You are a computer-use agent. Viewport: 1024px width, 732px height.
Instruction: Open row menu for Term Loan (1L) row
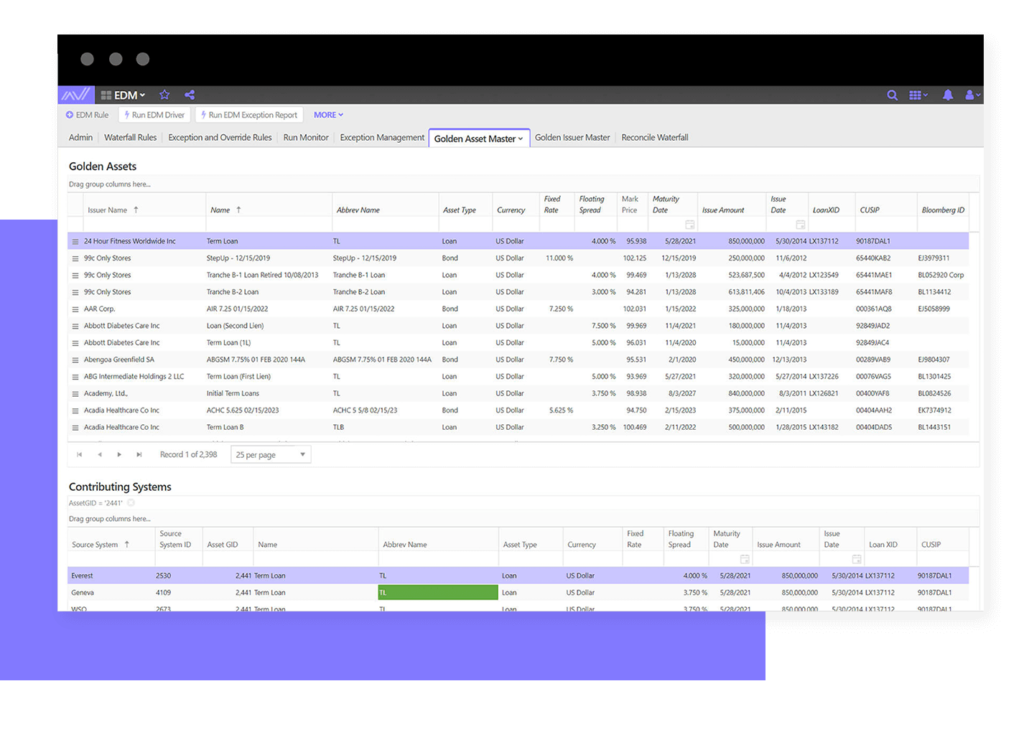pyautogui.click(x=75, y=343)
